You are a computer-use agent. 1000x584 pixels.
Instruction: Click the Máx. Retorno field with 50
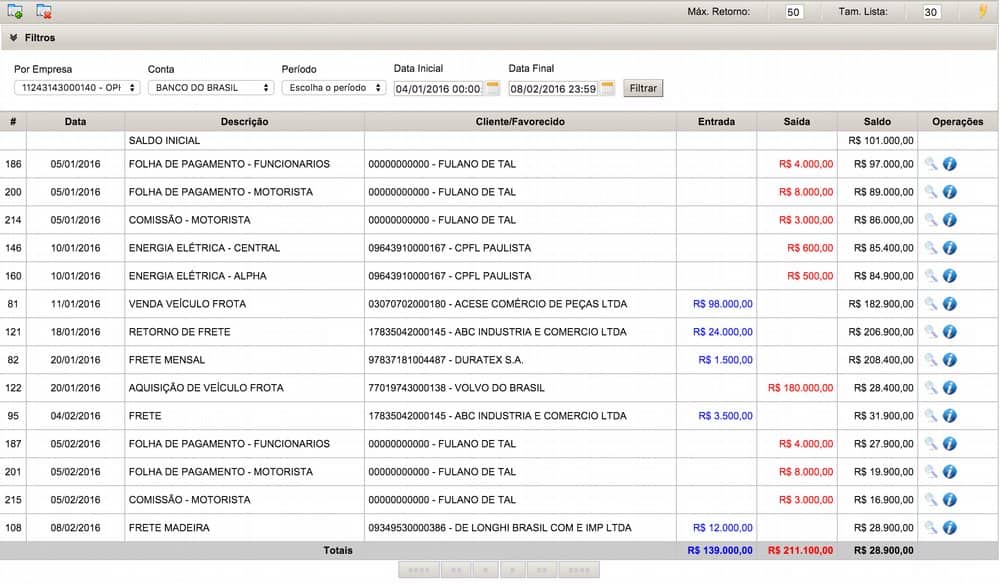793,11
